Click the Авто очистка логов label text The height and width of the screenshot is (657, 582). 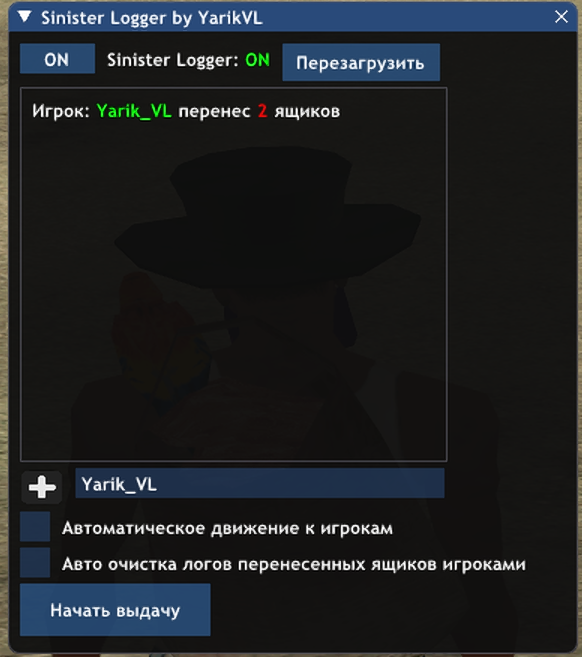pos(294,564)
